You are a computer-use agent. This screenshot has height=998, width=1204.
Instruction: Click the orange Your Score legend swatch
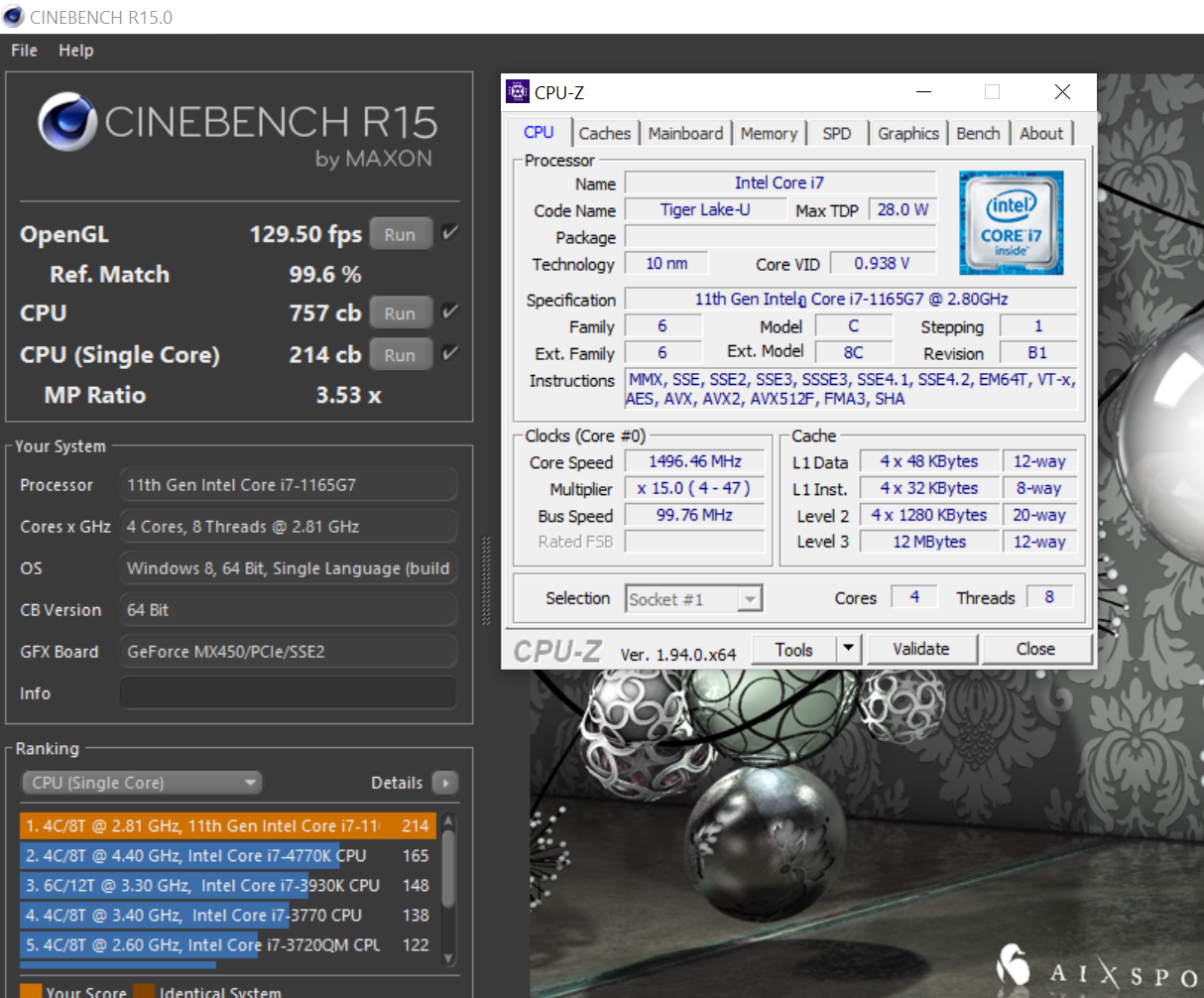click(x=31, y=990)
